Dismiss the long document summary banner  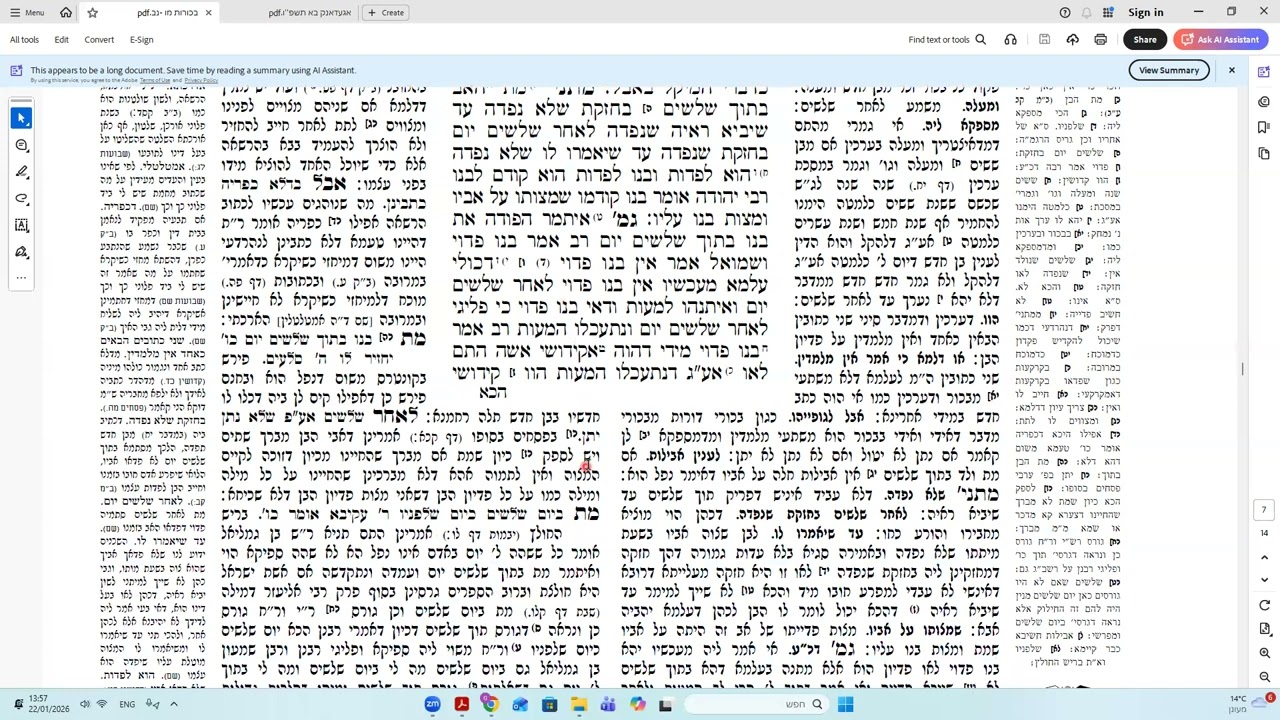point(1232,70)
